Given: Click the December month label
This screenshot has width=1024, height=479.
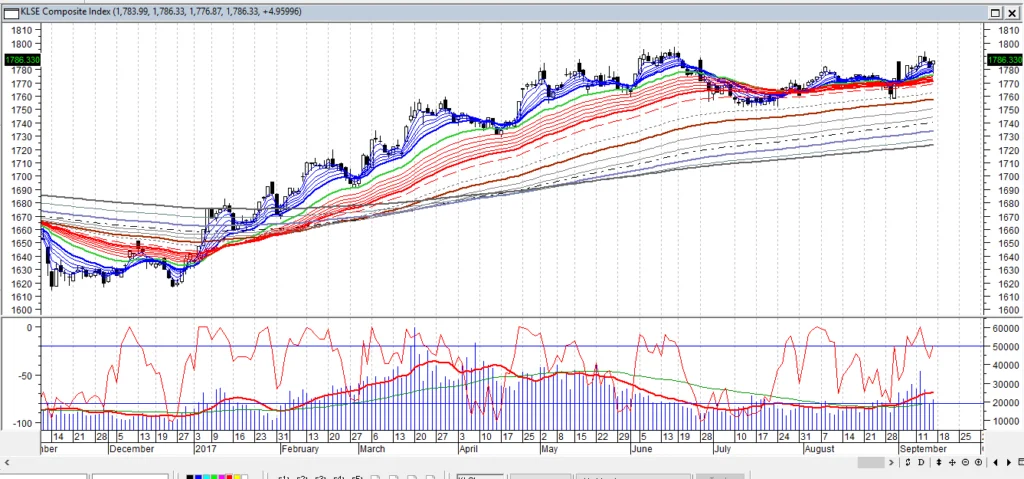Looking at the screenshot, I should coord(132,449).
